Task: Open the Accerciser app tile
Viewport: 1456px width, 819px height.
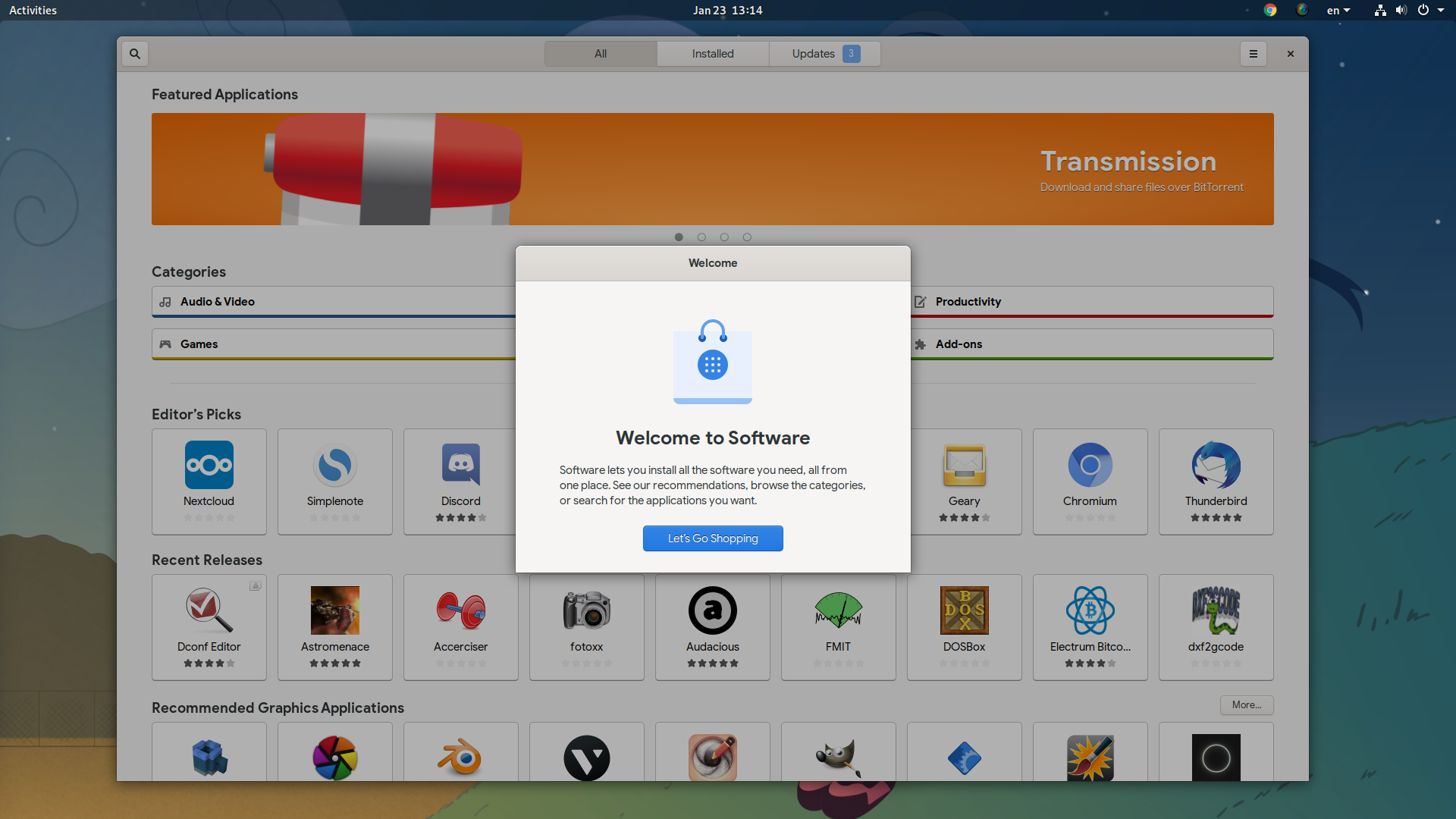Action: click(x=461, y=627)
